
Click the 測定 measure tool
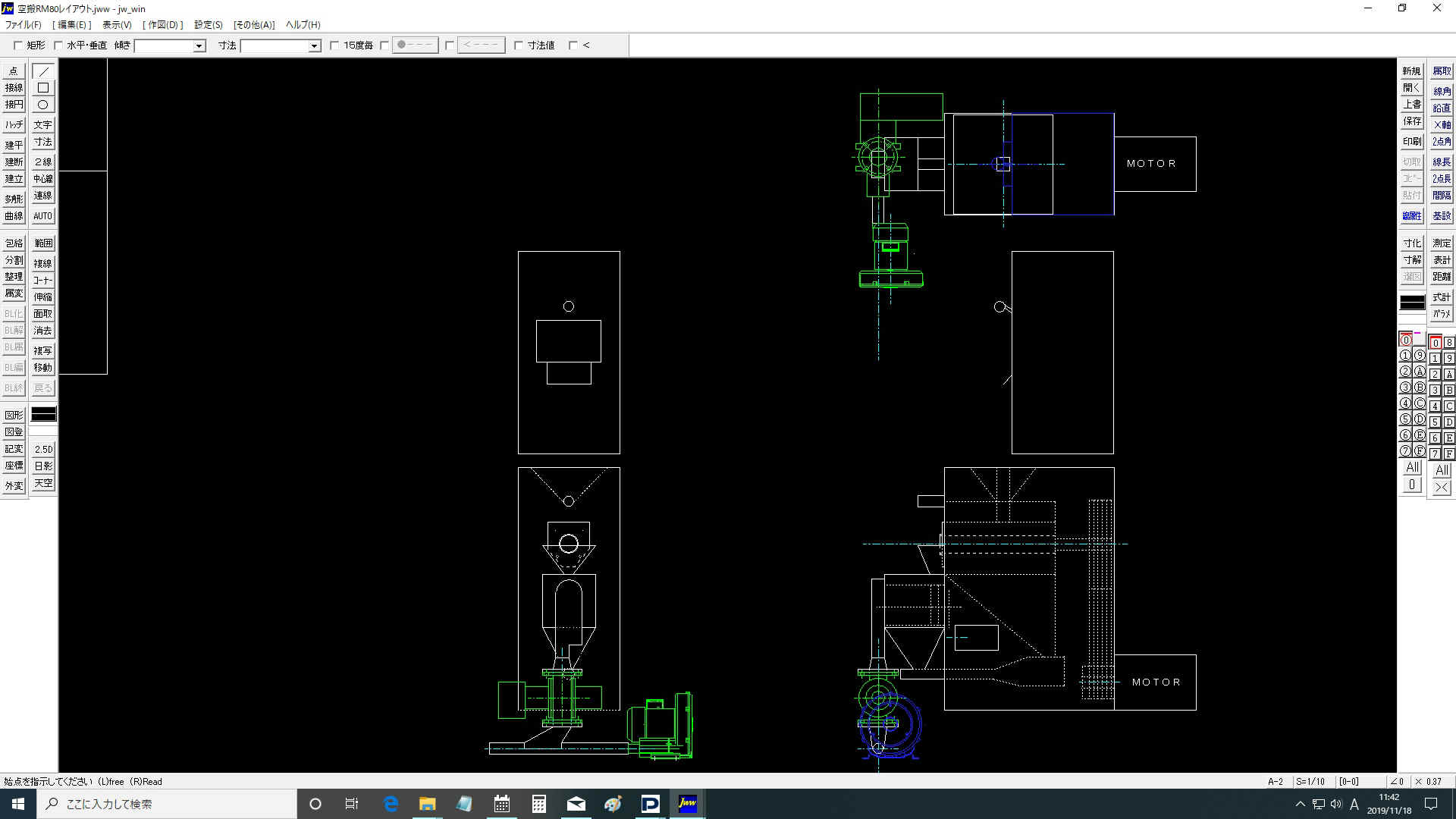coord(1442,243)
